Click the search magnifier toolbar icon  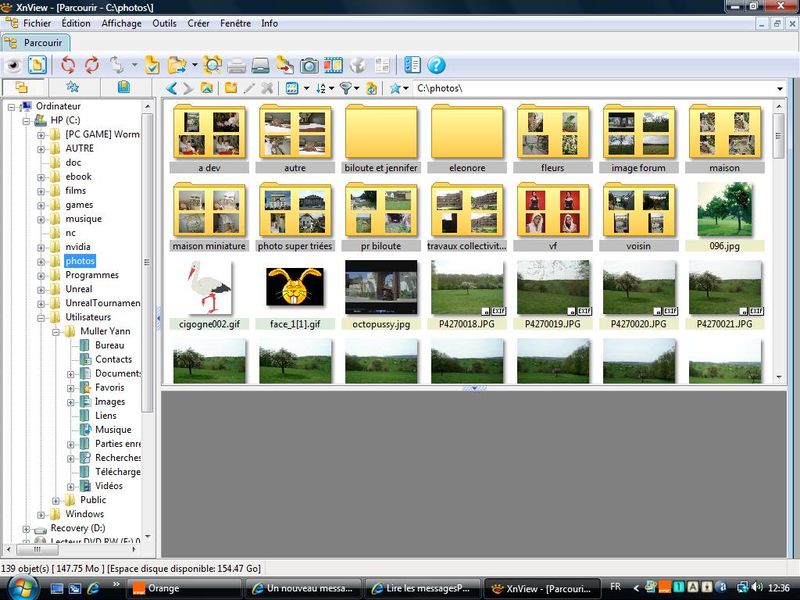212,65
